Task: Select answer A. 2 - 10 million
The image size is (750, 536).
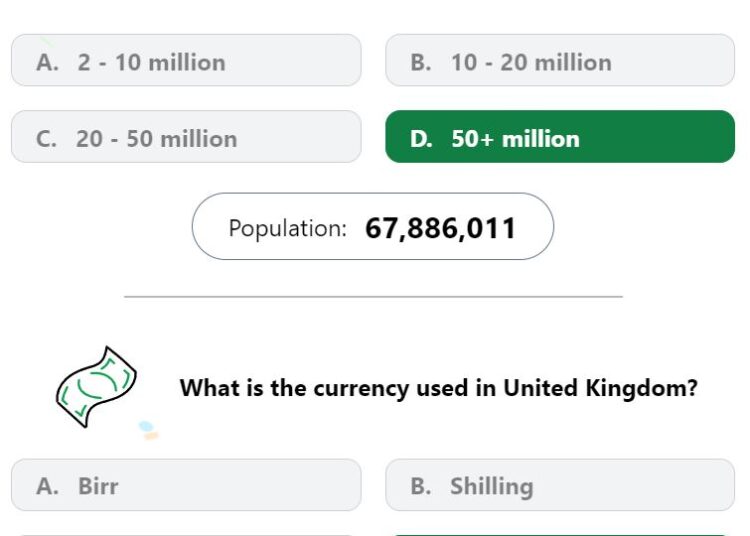Action: [186, 60]
